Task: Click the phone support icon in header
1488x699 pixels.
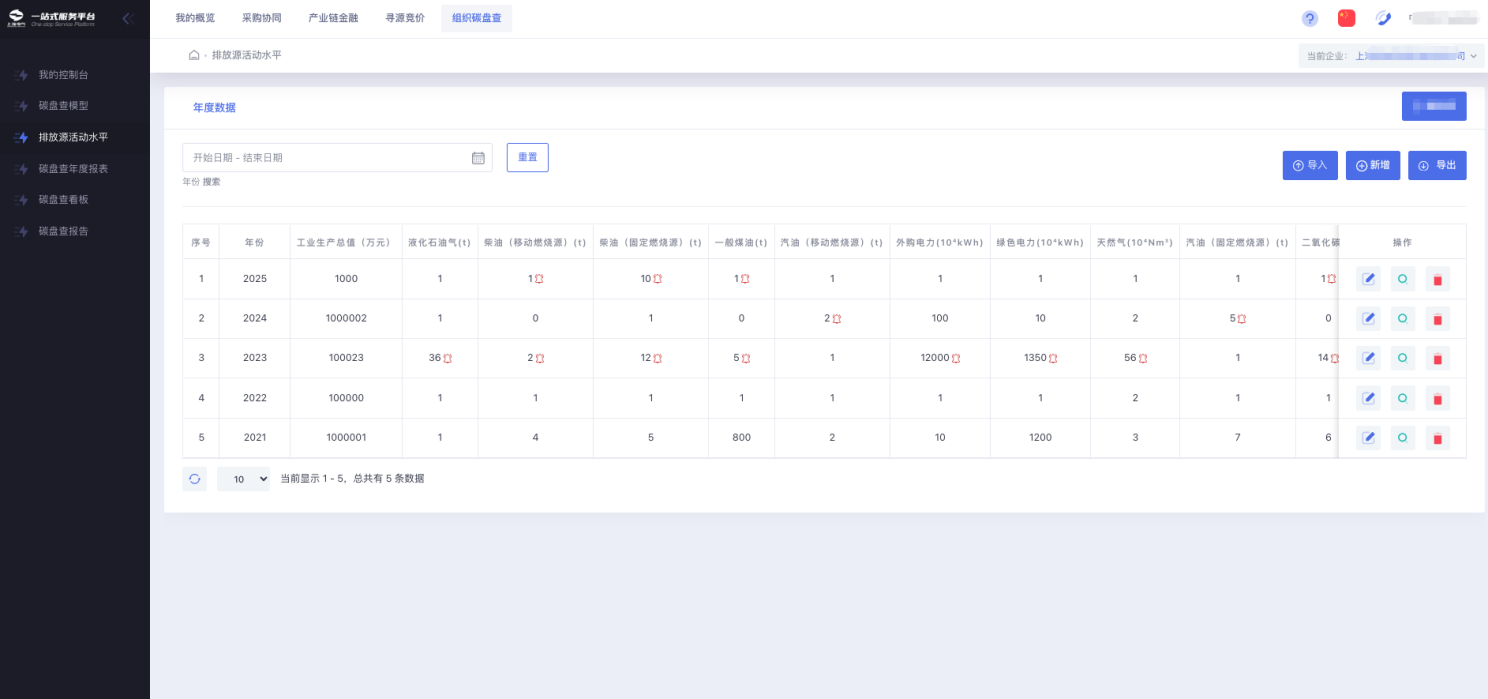Action: coord(1383,18)
